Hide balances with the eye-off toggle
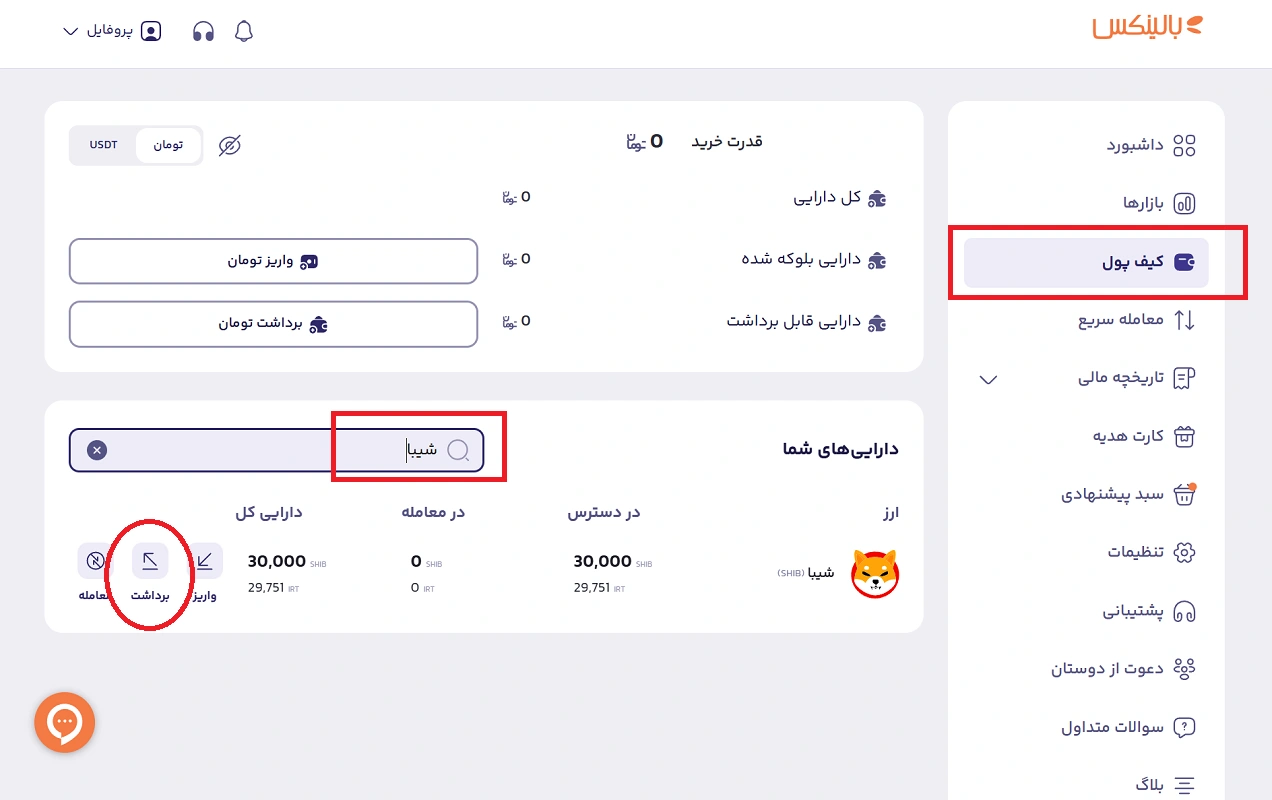This screenshot has width=1272, height=800. click(229, 145)
